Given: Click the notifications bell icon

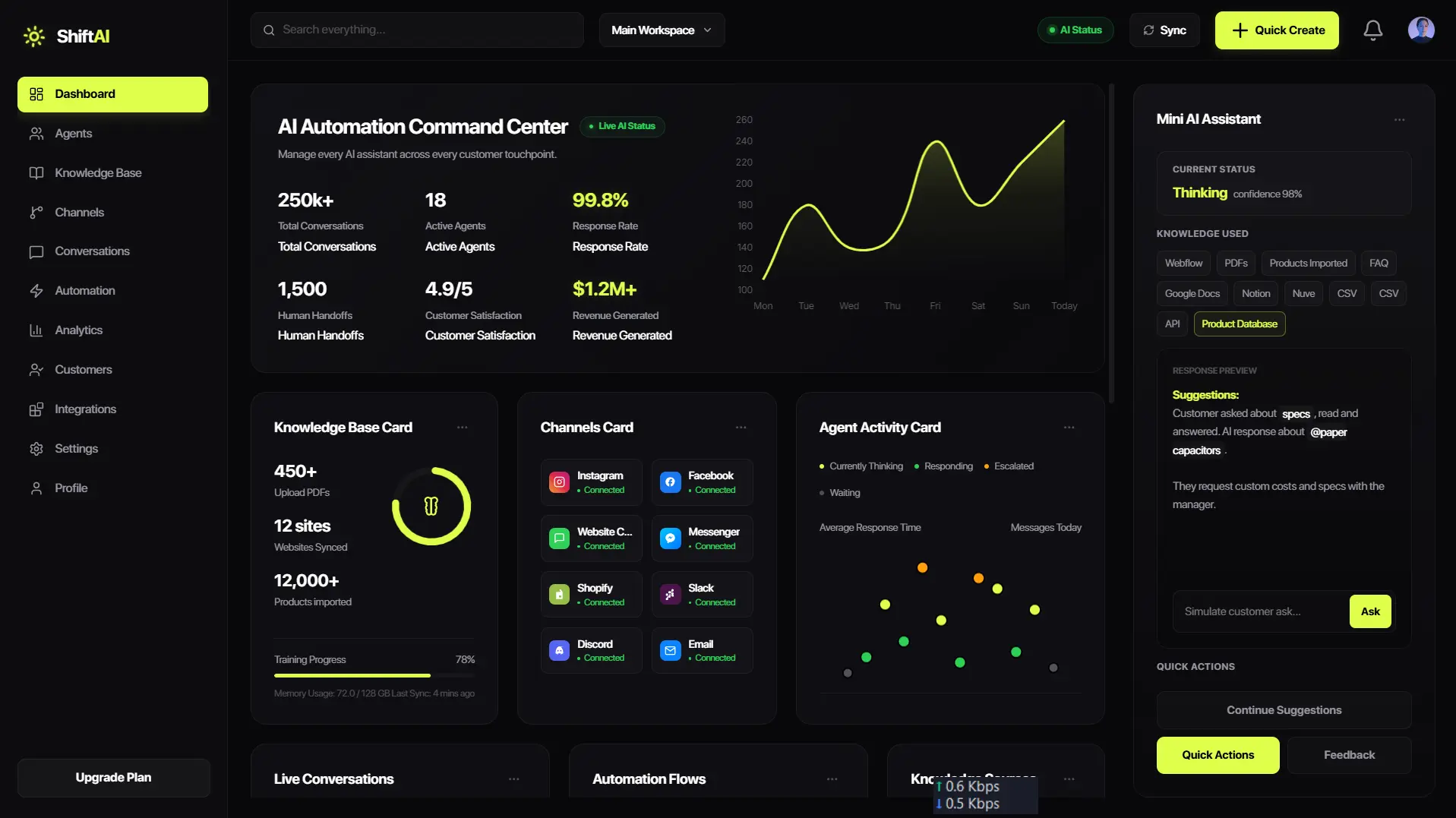Looking at the screenshot, I should [x=1372, y=30].
